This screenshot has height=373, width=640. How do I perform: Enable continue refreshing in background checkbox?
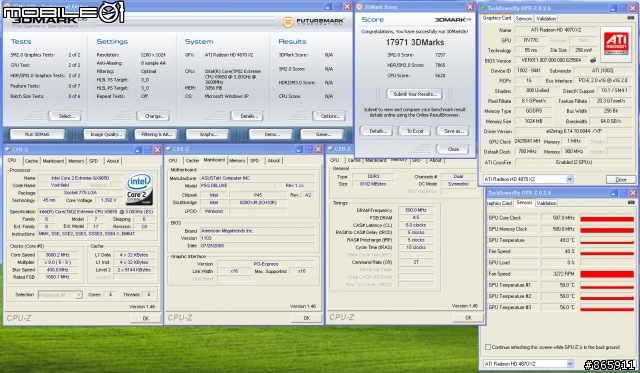pyautogui.click(x=488, y=347)
